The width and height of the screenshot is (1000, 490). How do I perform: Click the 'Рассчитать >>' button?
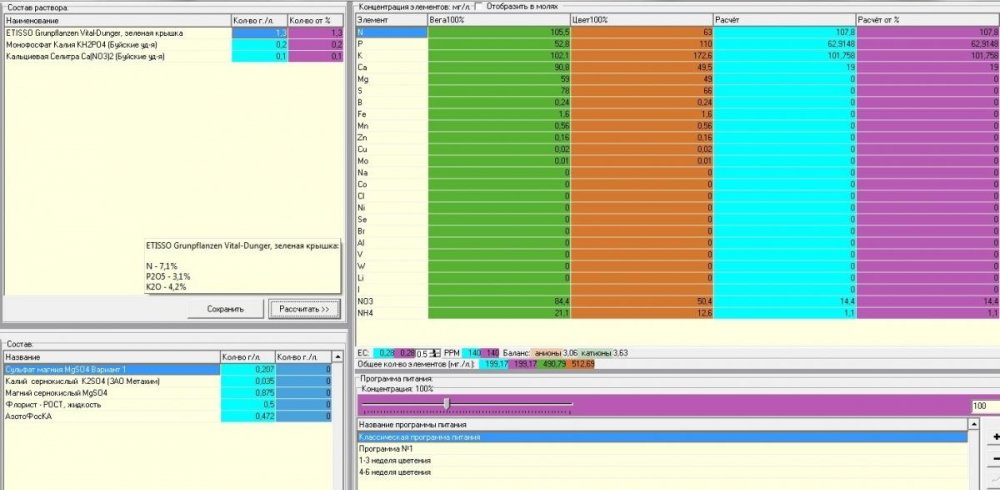(304, 309)
